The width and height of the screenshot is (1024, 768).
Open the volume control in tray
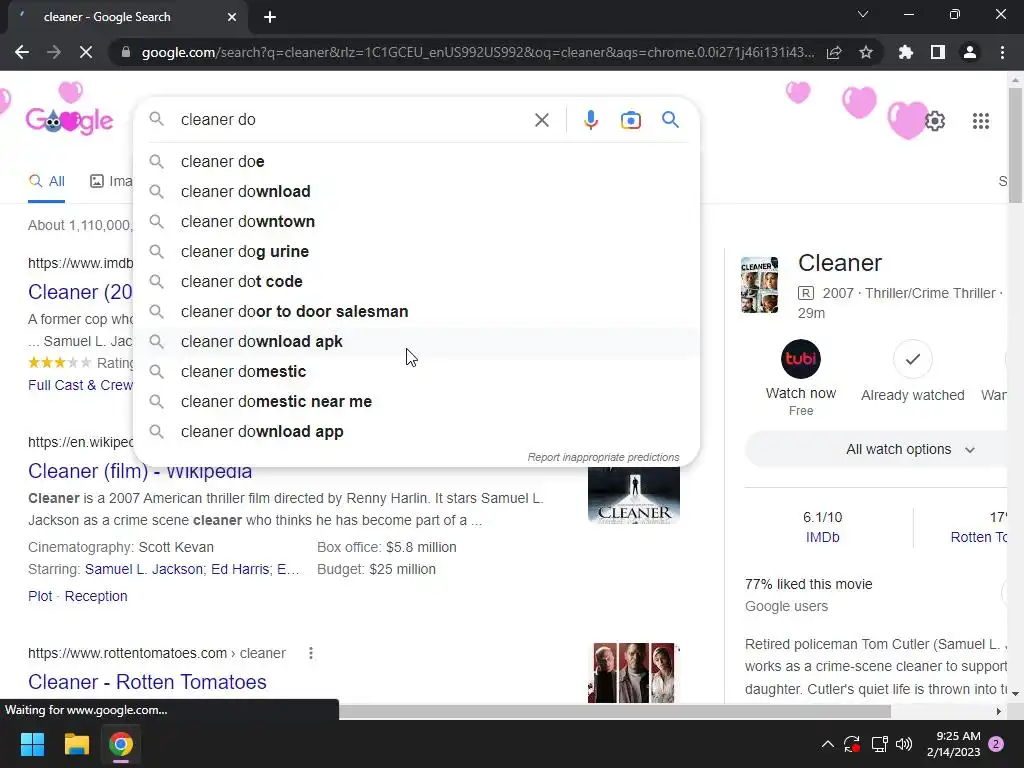[x=904, y=744]
